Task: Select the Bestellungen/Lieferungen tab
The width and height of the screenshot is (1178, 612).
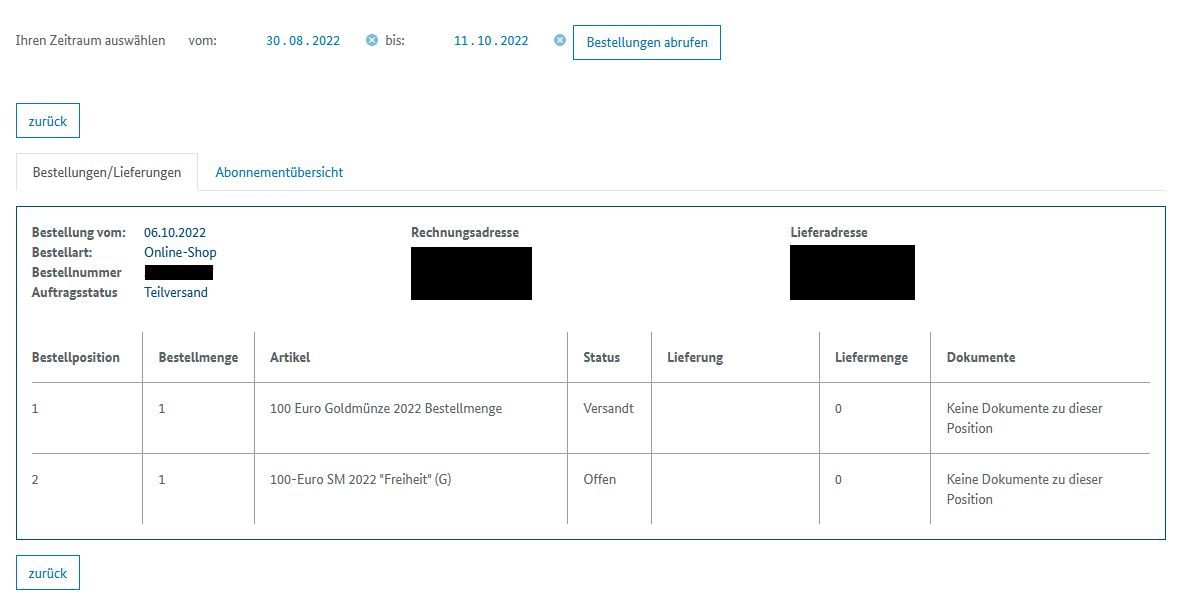Action: click(107, 172)
